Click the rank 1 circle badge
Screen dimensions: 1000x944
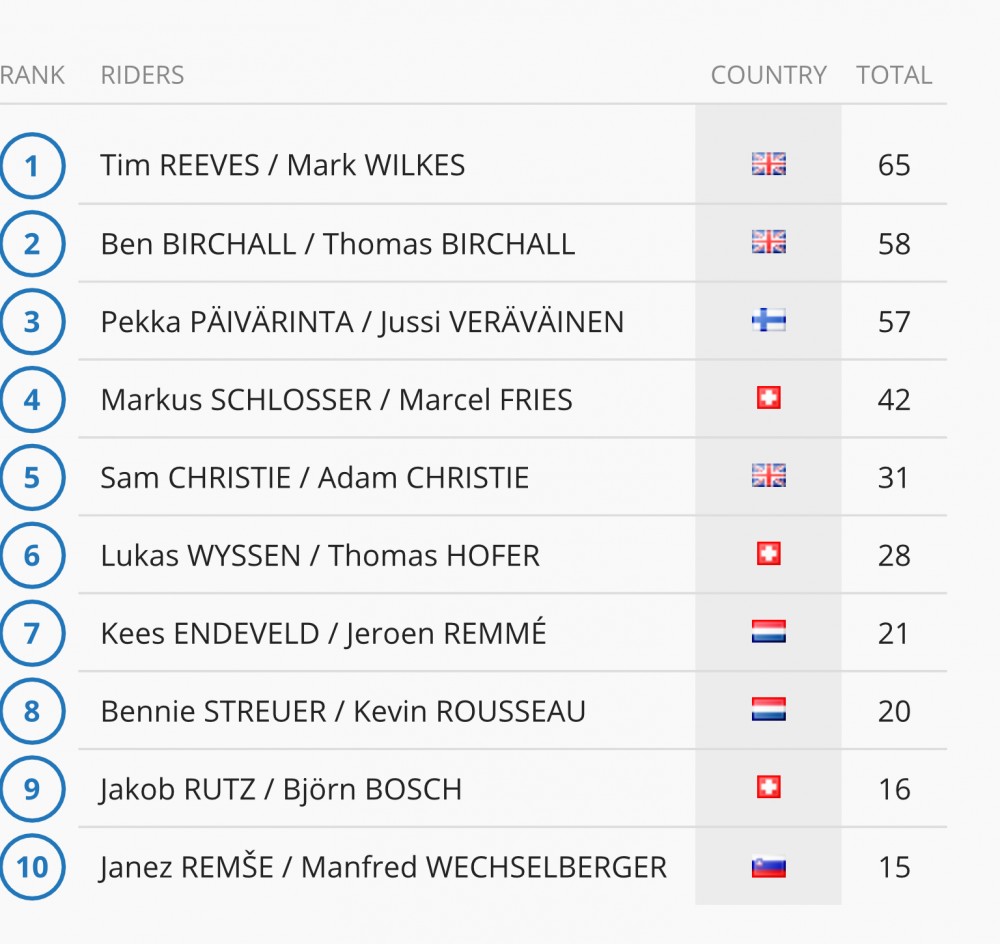32,166
